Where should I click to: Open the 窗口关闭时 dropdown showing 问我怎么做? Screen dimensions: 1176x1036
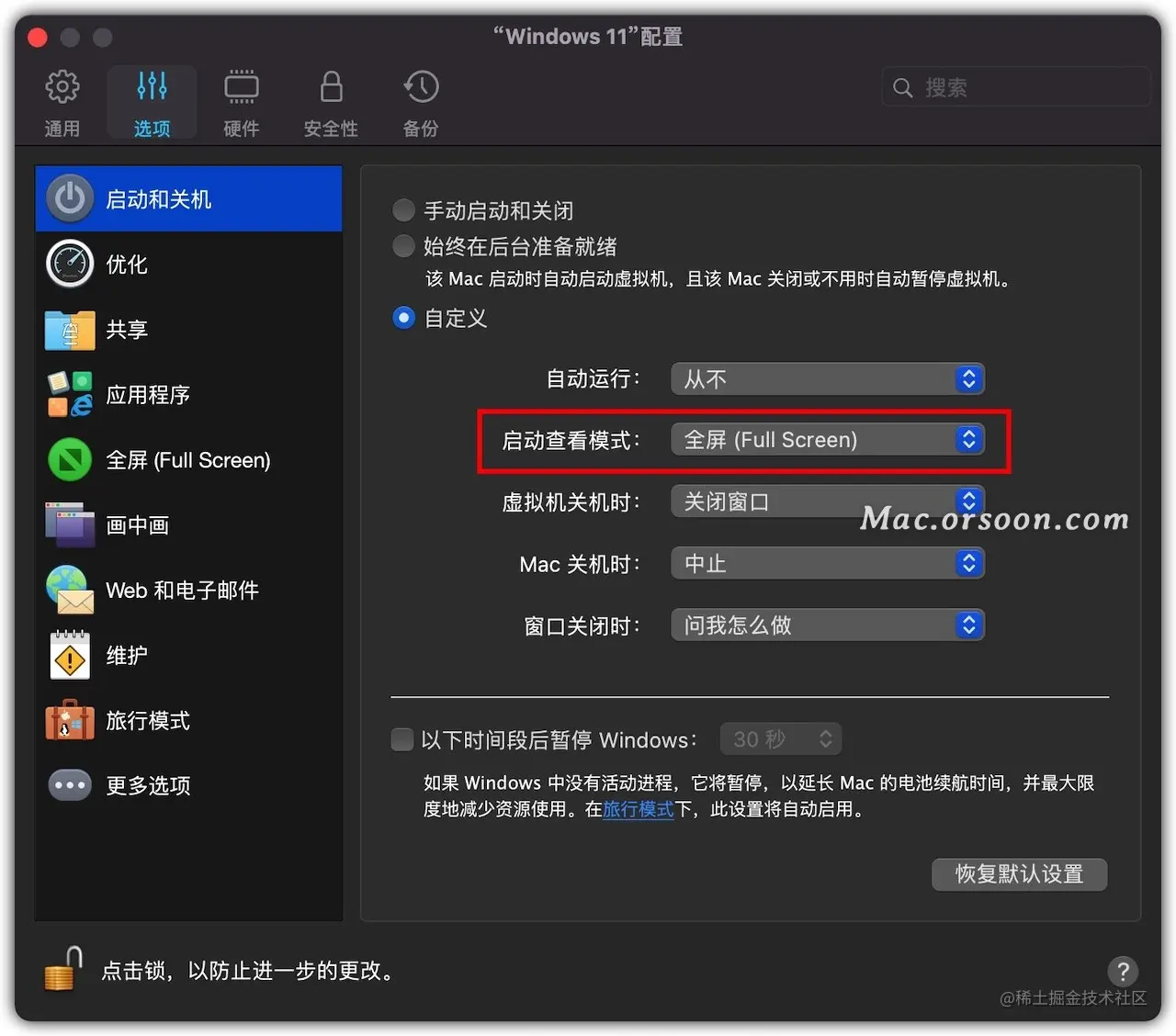point(828,625)
